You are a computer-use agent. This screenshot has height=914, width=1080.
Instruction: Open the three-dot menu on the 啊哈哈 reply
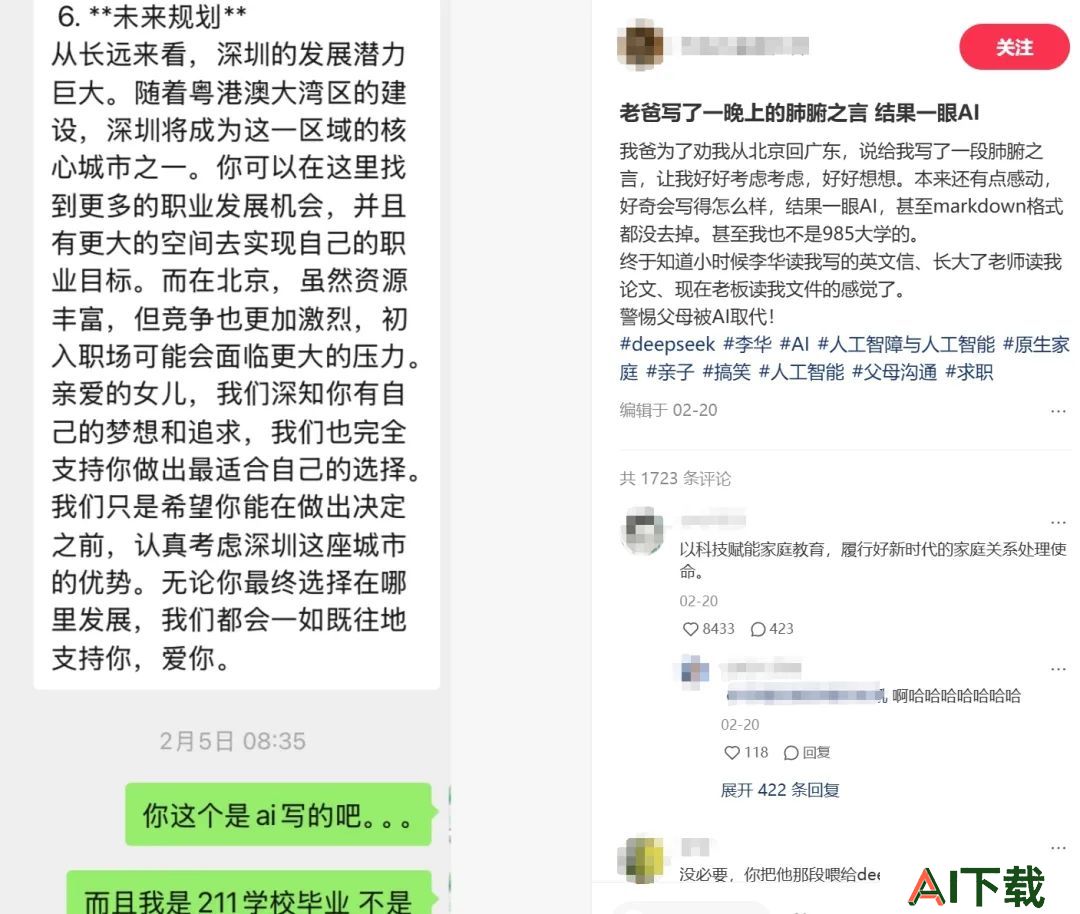1058,669
